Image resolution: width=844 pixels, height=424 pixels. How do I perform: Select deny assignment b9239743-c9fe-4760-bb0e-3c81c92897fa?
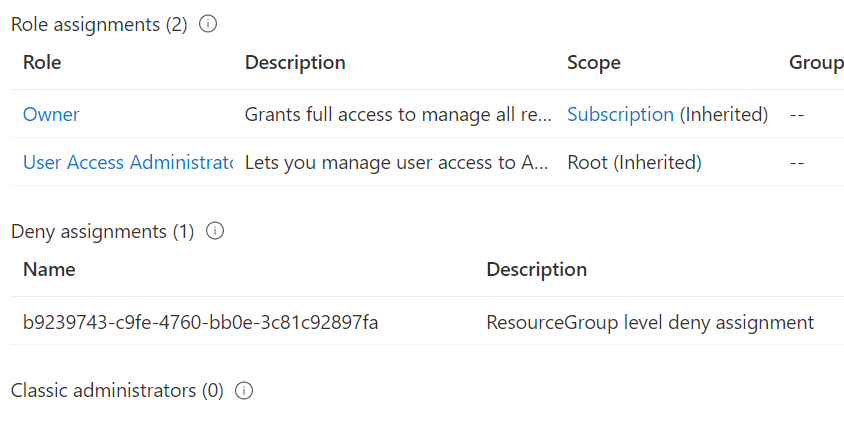[200, 322]
